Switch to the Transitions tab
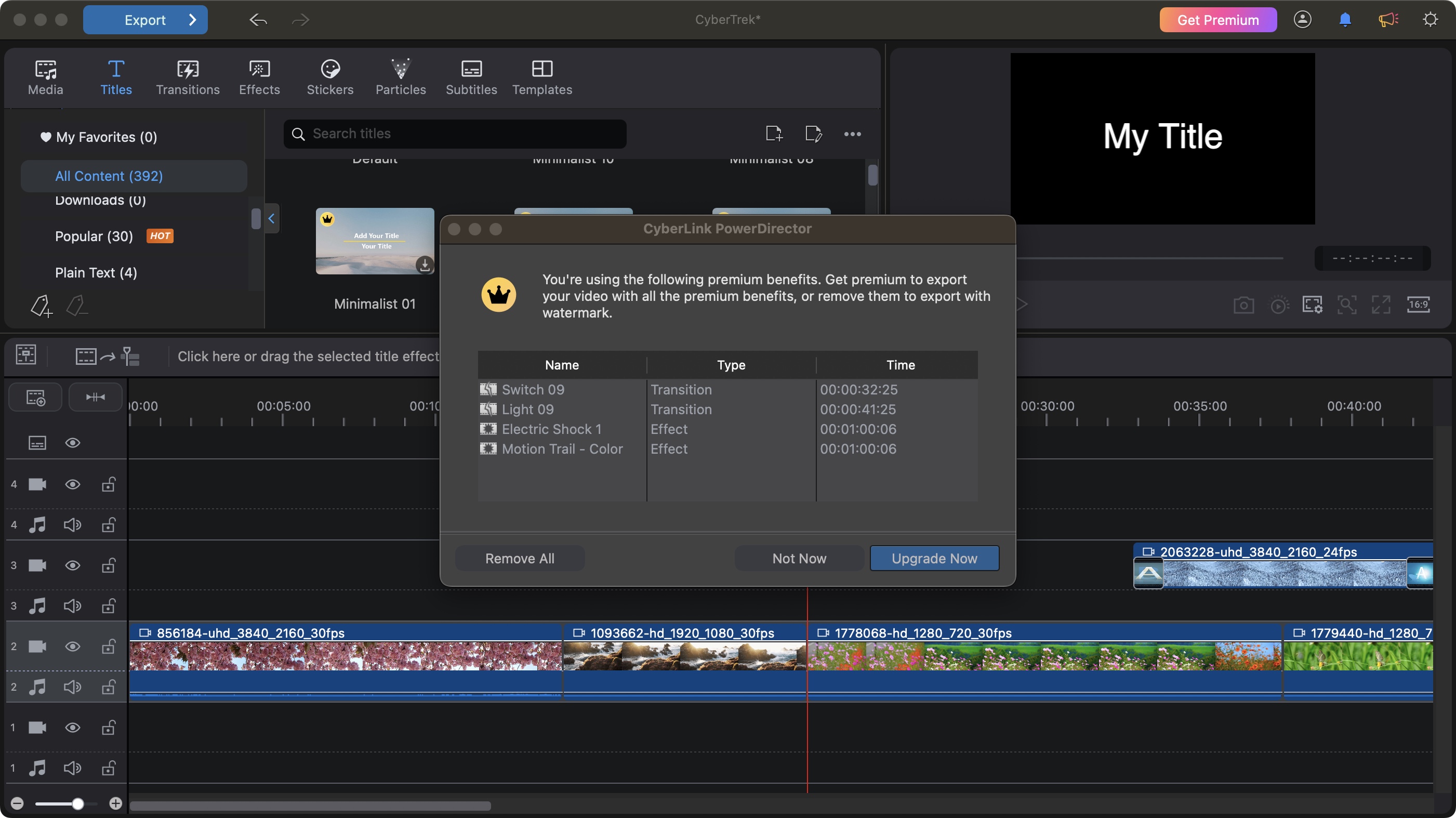 (x=188, y=77)
